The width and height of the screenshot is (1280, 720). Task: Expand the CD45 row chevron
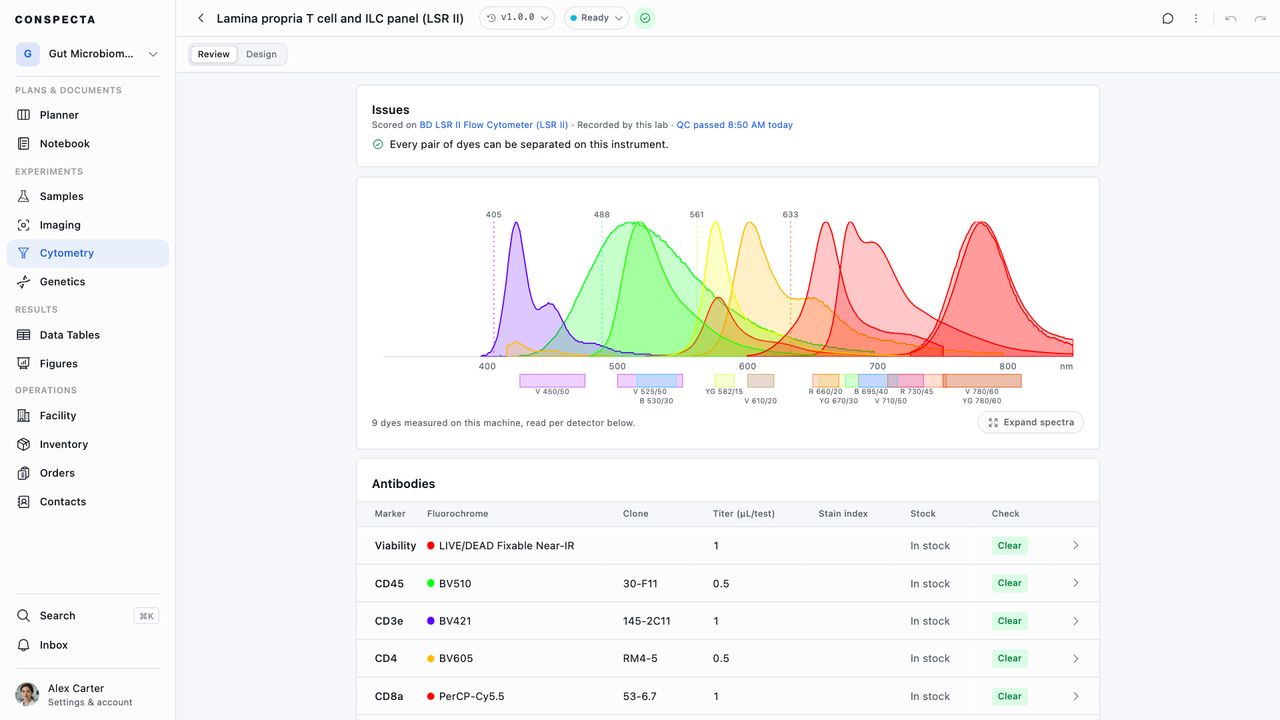[x=1076, y=583]
